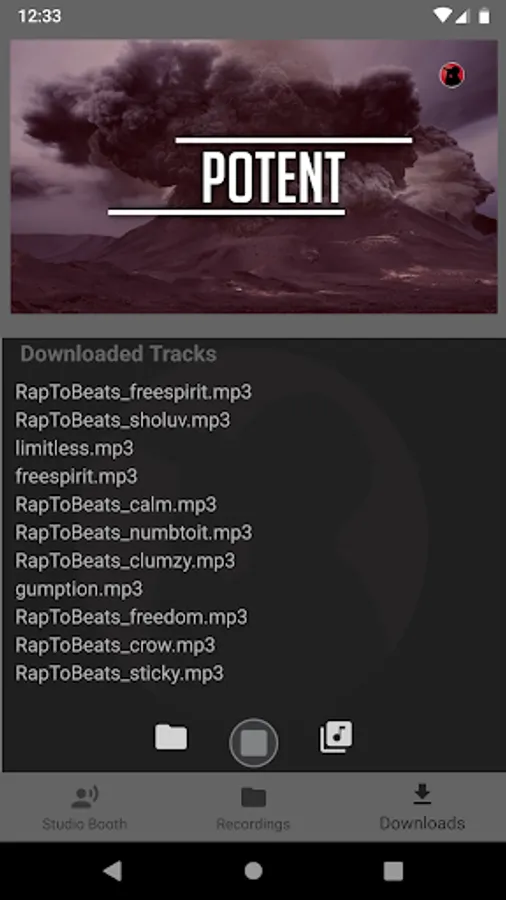Select RapToBeats_crow.mp3 track
The image size is (506, 900).
[x=115, y=645]
